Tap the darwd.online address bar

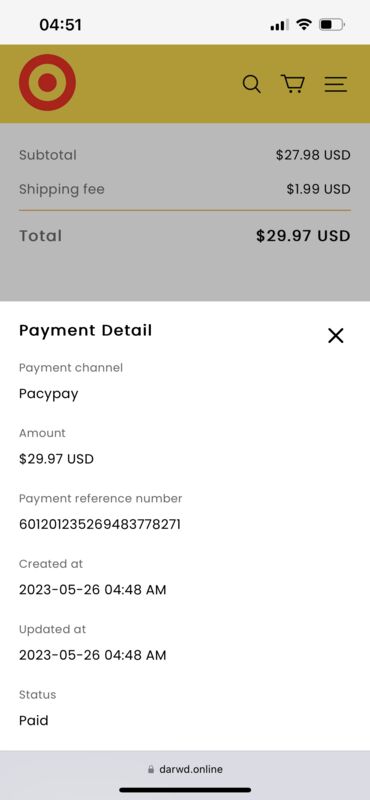pyautogui.click(x=185, y=769)
